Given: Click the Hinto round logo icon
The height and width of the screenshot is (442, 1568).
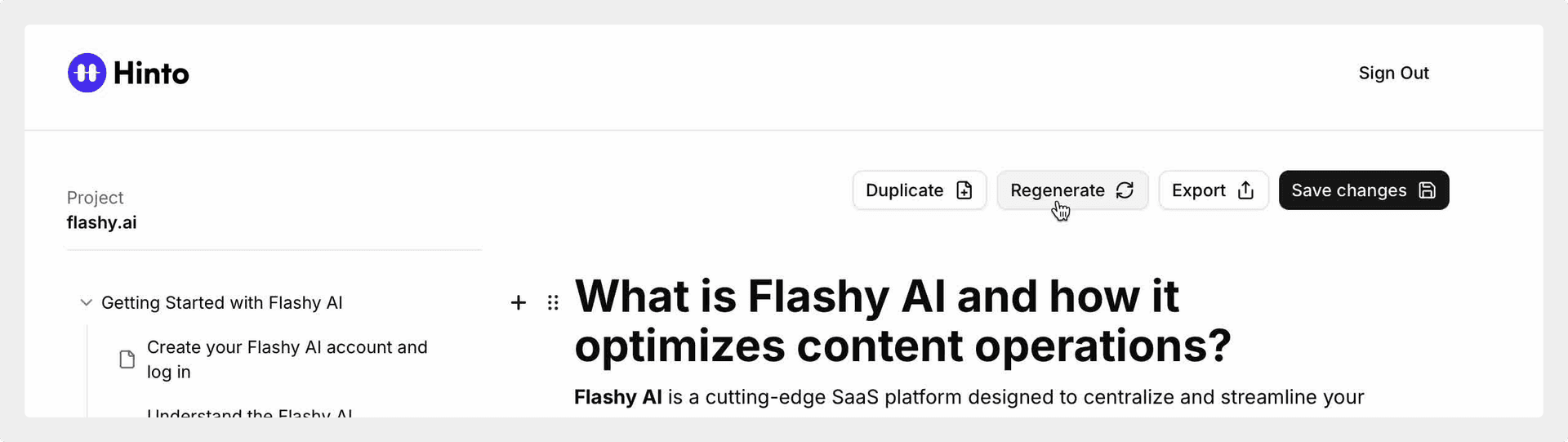Looking at the screenshot, I should [x=87, y=73].
